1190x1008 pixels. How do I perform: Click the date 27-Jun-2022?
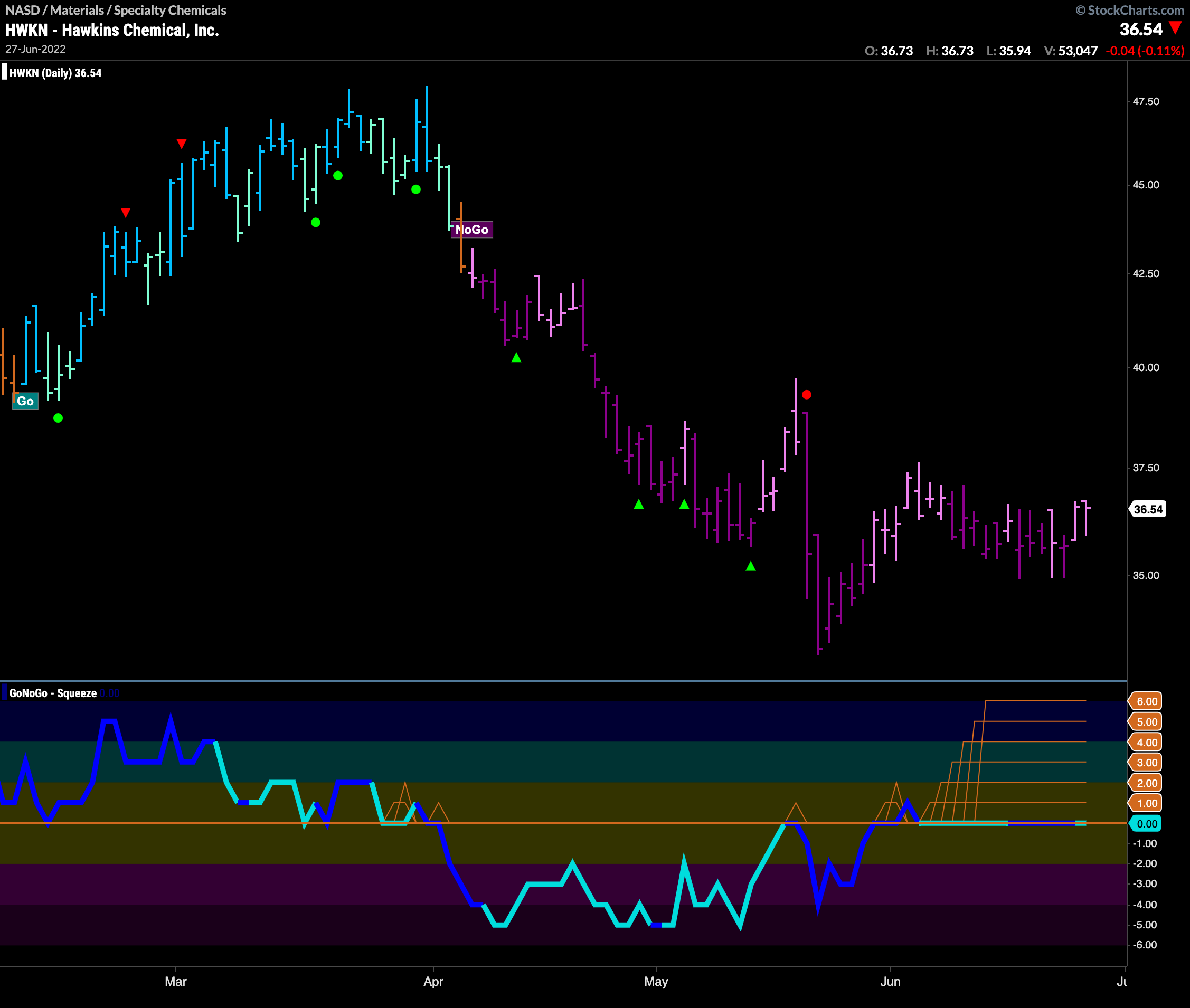[x=35, y=49]
